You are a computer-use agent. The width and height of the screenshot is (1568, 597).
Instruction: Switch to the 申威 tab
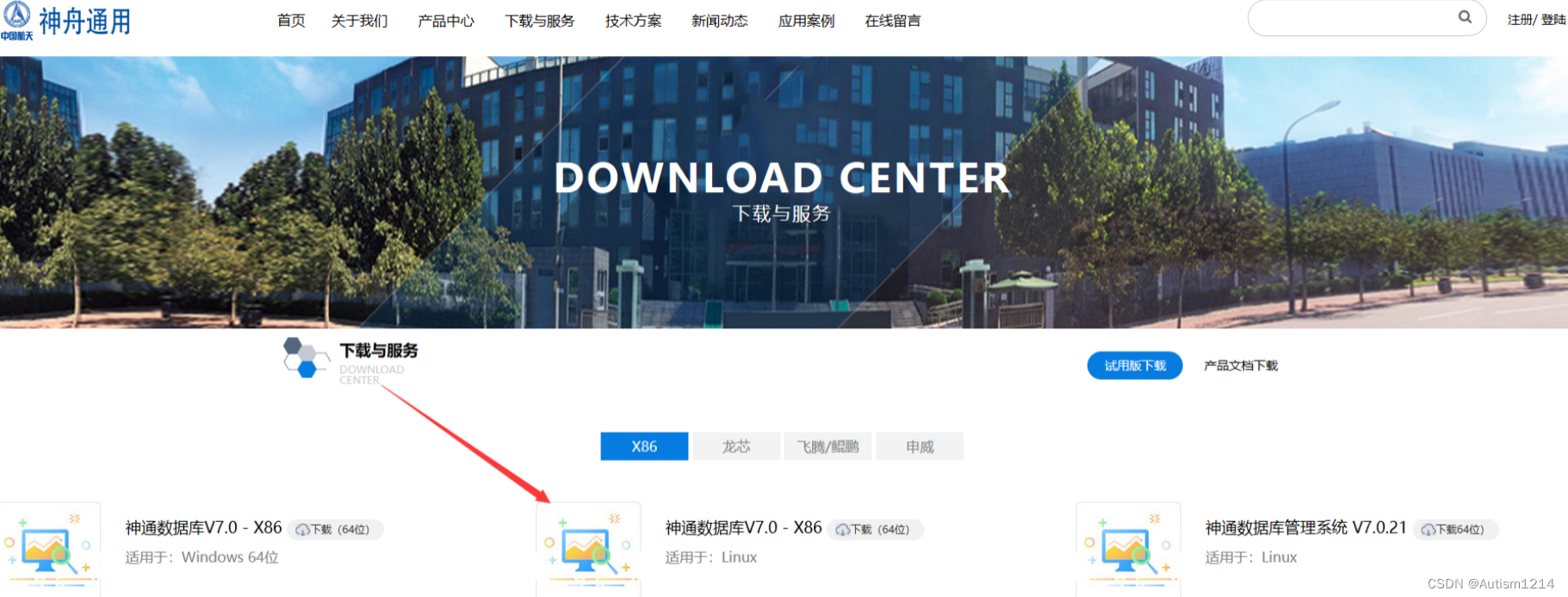pyautogui.click(x=920, y=446)
